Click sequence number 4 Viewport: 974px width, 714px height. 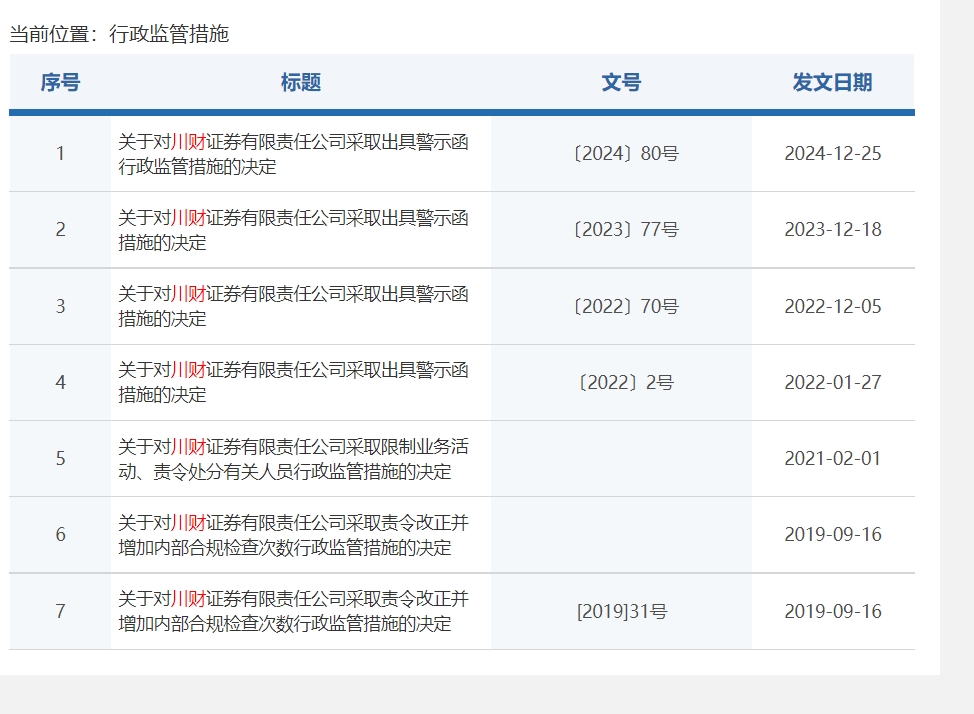coord(60,382)
